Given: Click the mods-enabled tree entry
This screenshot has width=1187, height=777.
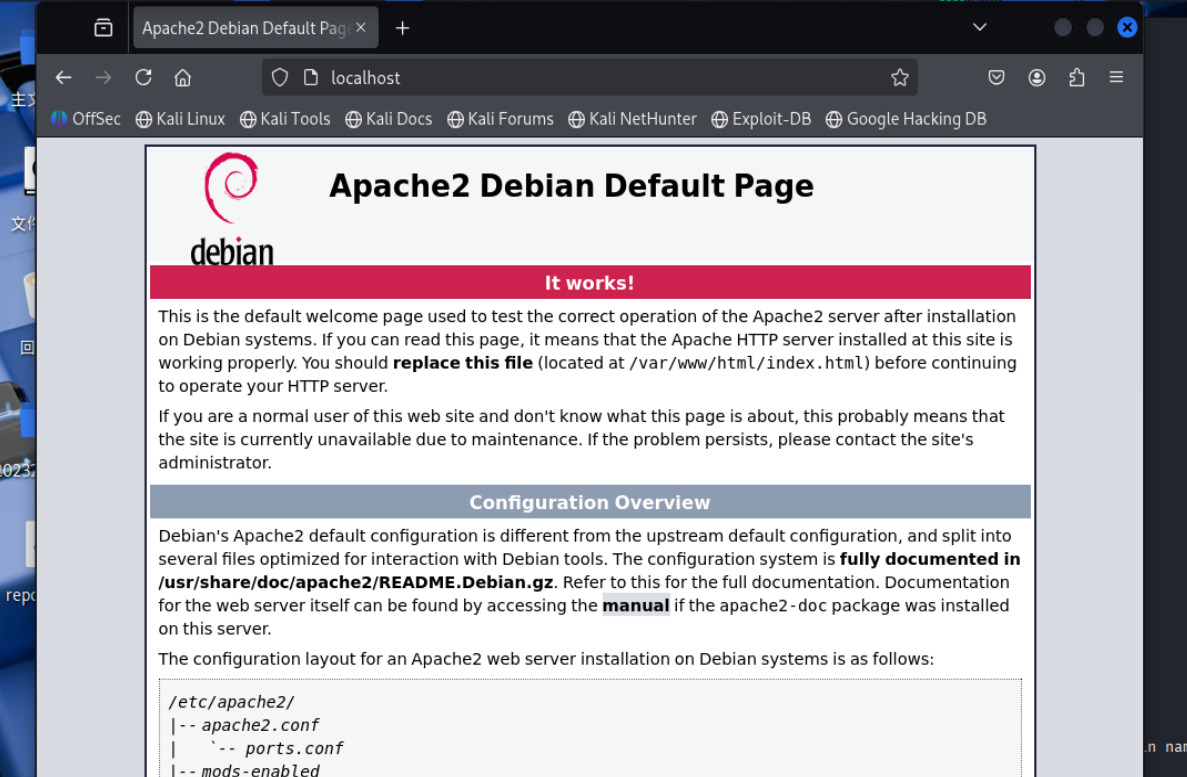Looking at the screenshot, I should point(260,770).
